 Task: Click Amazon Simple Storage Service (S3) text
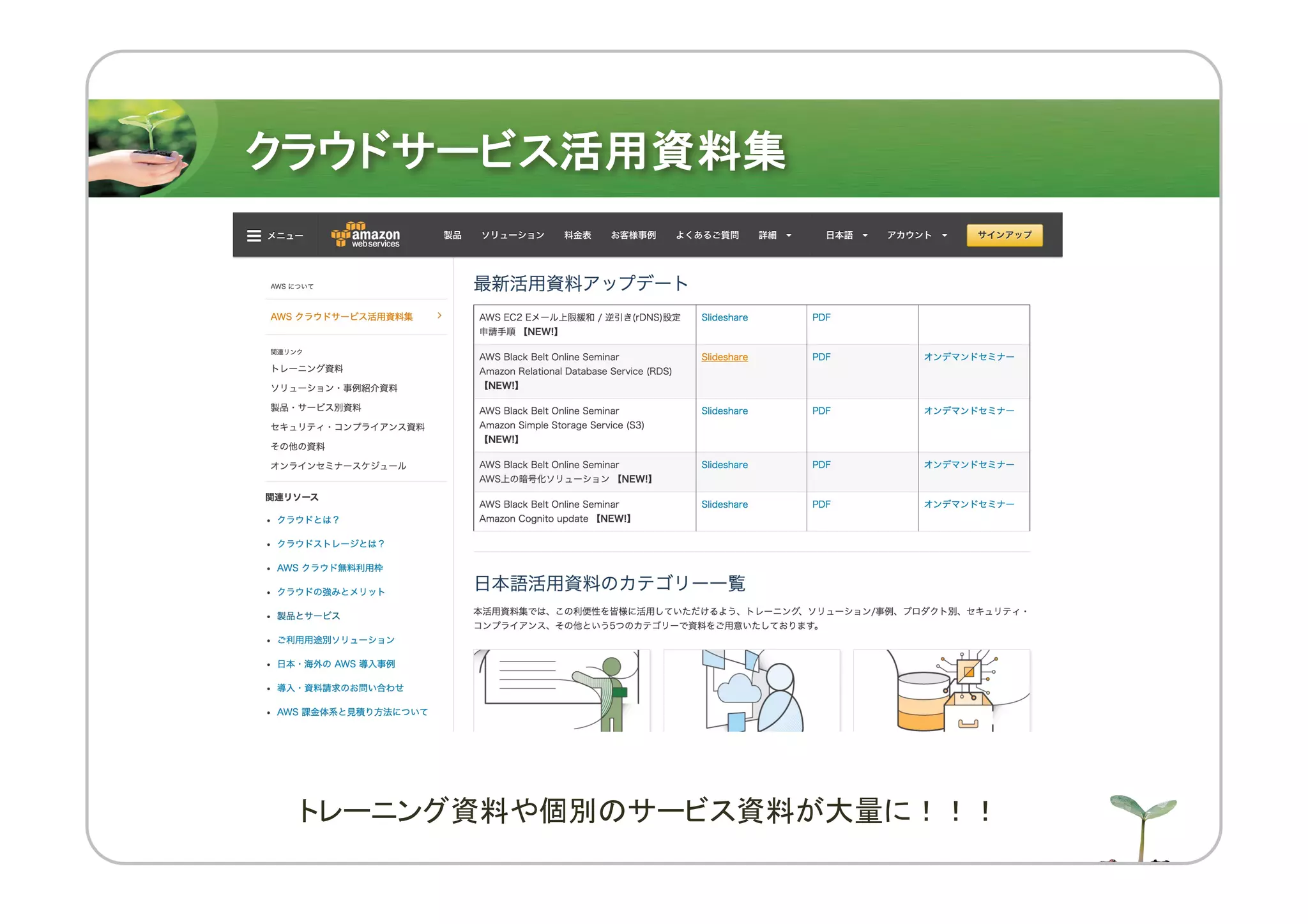point(561,425)
